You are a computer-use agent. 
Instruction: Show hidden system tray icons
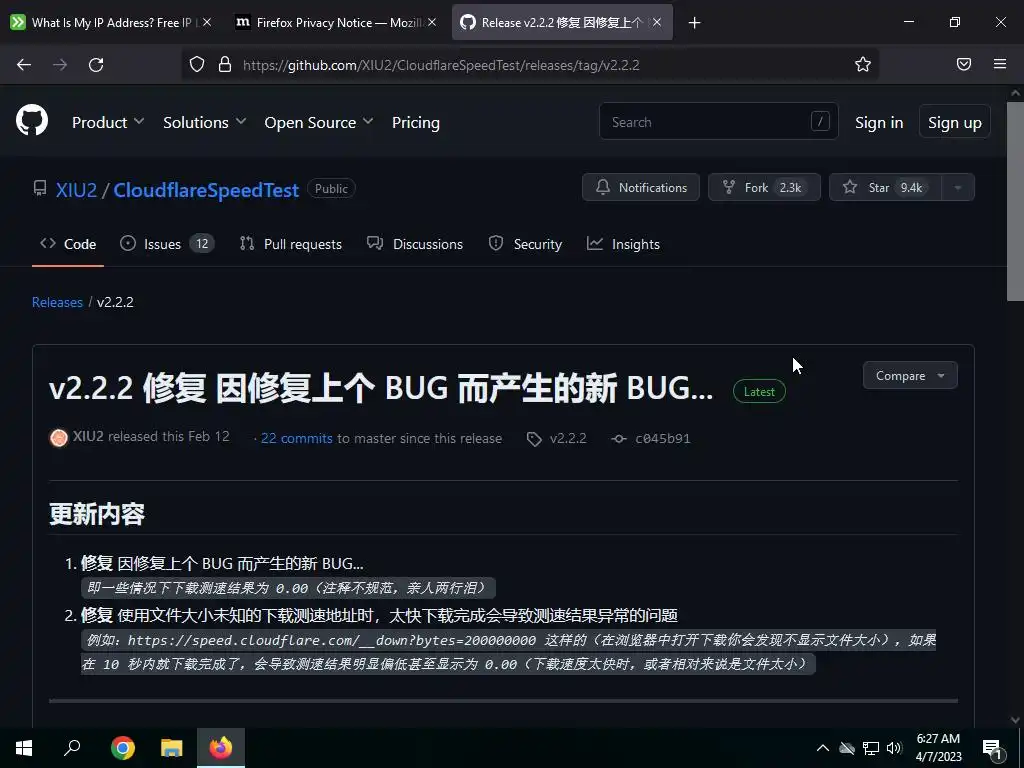[x=823, y=748]
